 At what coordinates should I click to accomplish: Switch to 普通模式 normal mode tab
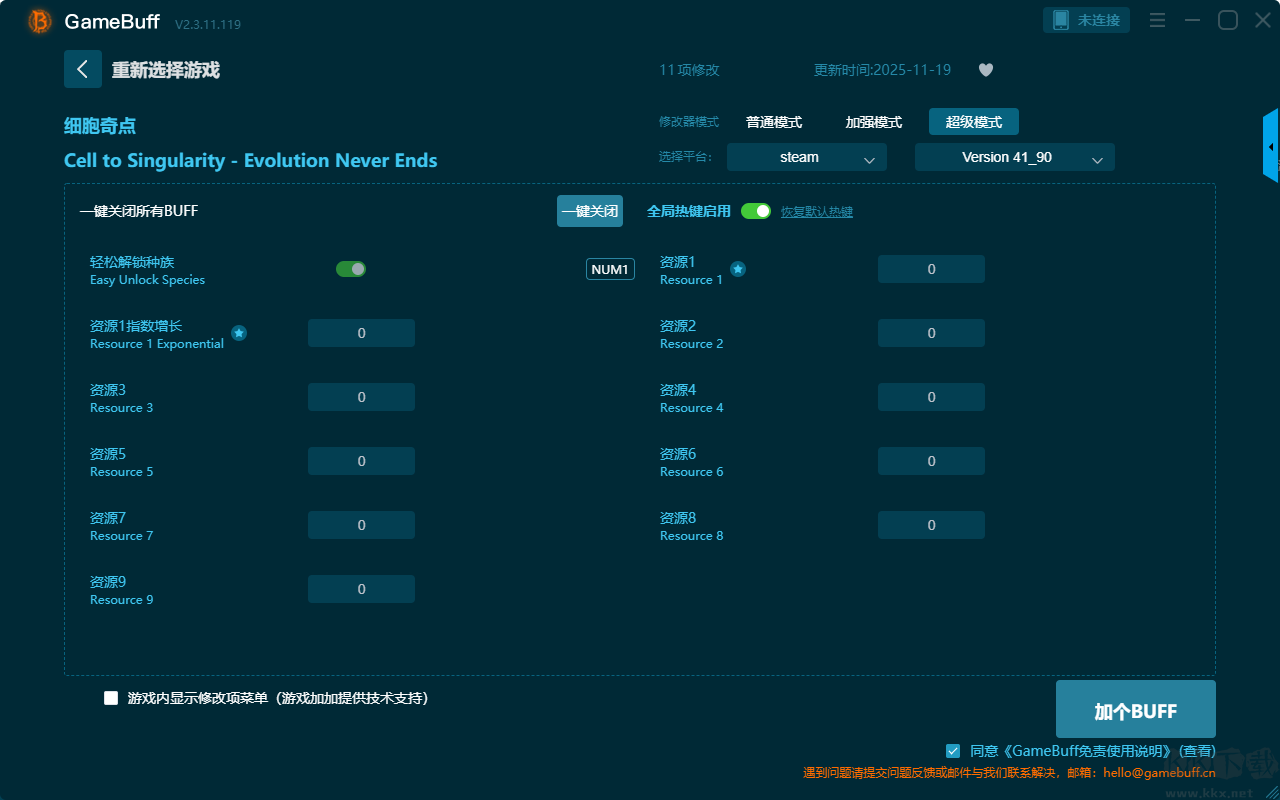774,122
